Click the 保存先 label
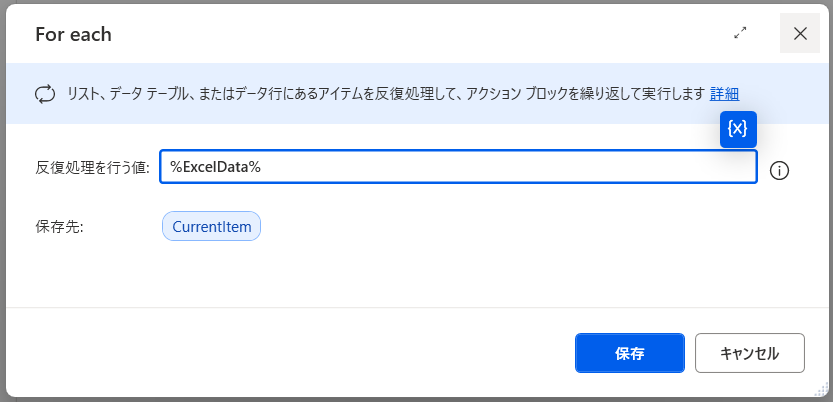The image size is (833, 402). [x=59, y=226]
